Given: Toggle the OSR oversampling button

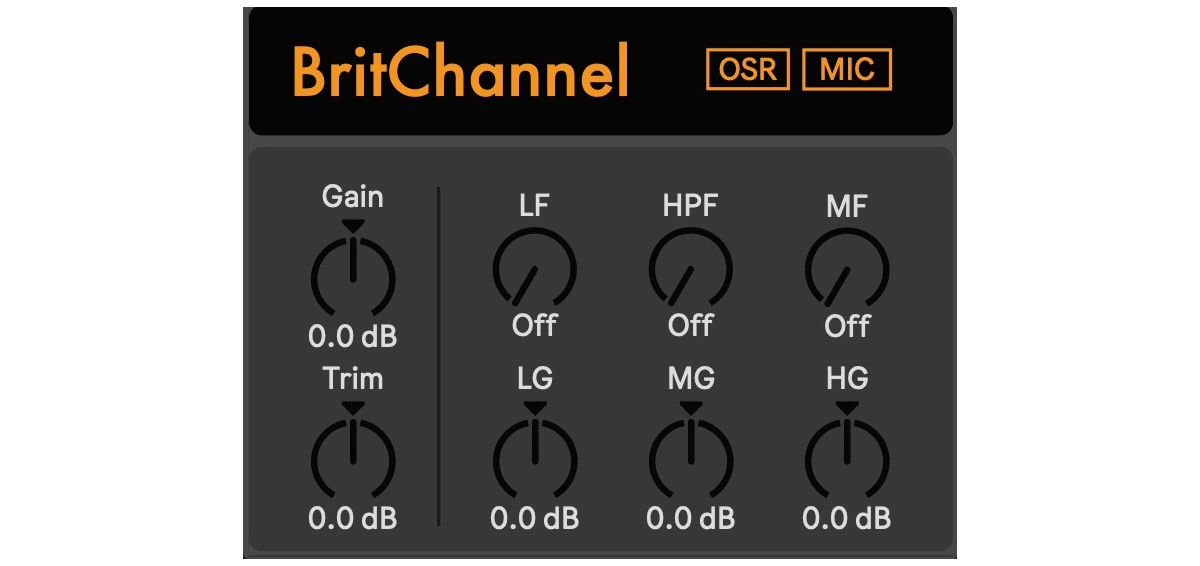Looking at the screenshot, I should click(x=747, y=70).
